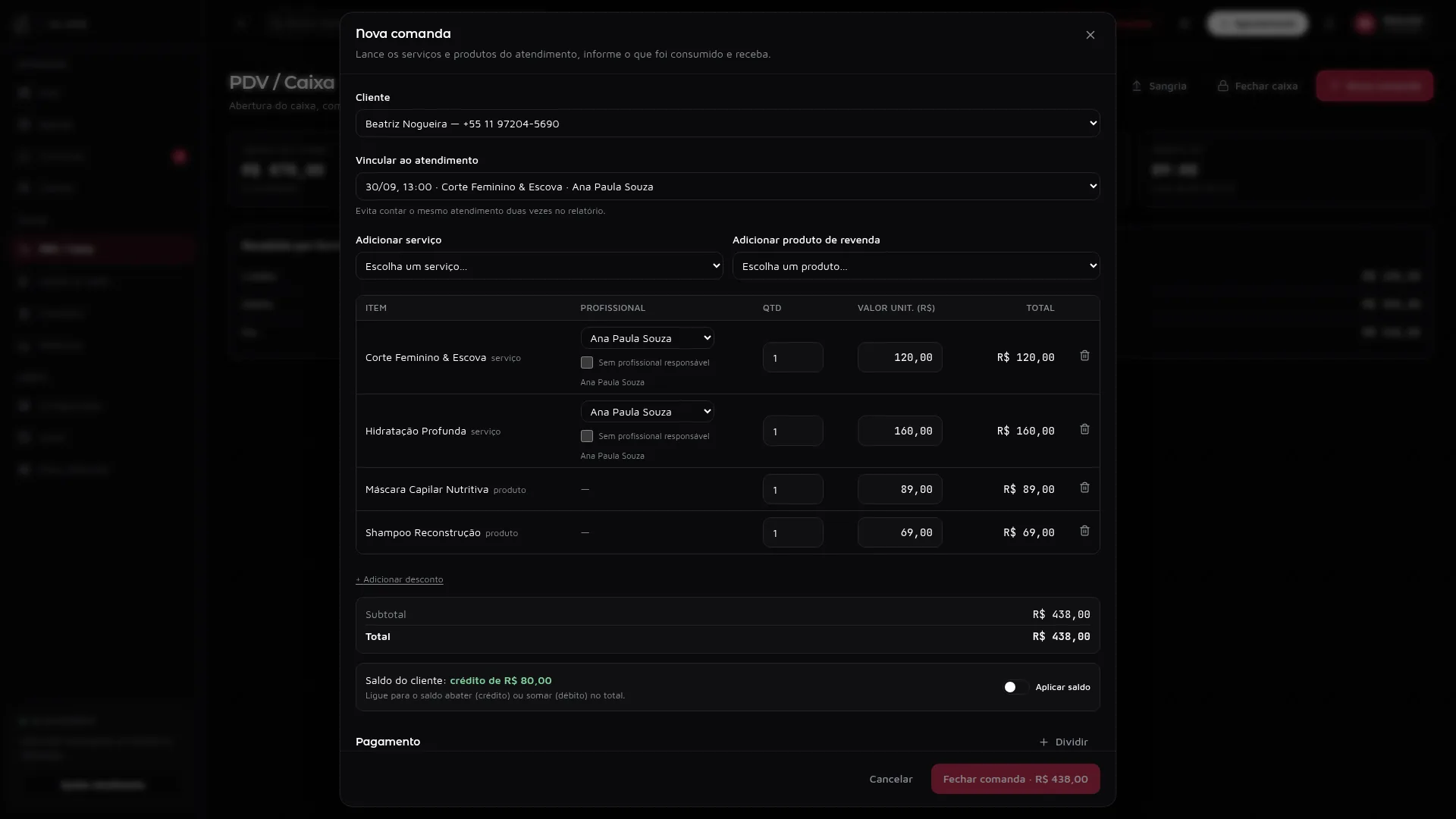Edit the 160,00 unit value field
Viewport: 1456px width, 819px height.
tap(899, 431)
